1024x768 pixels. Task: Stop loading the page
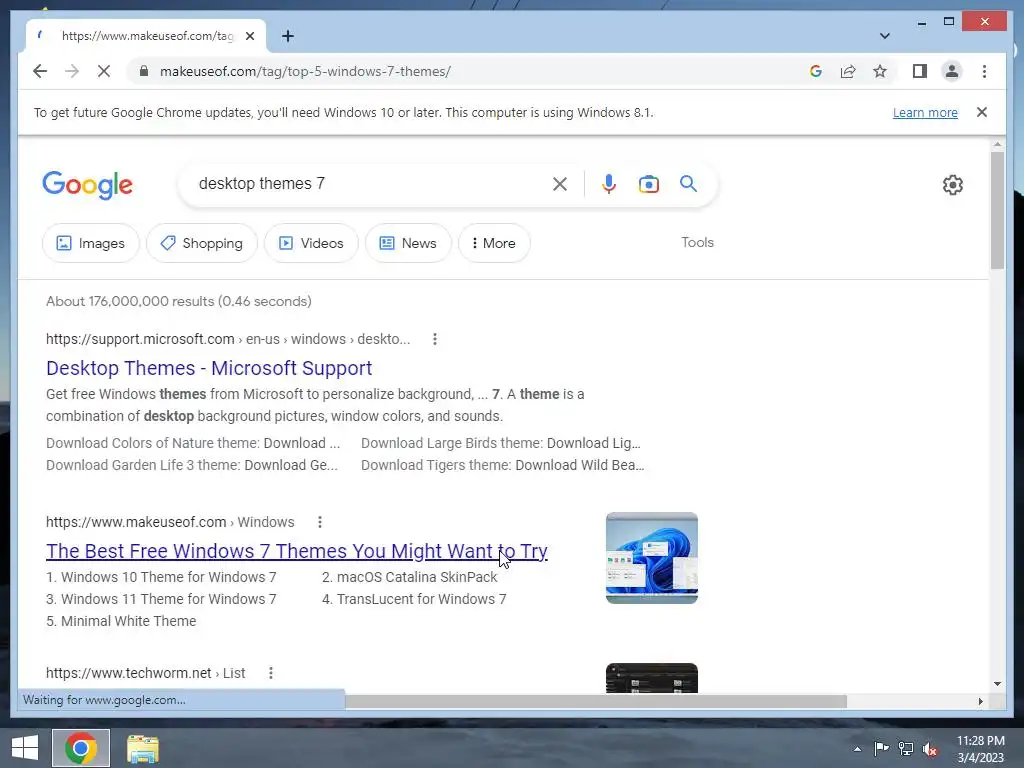tap(104, 71)
